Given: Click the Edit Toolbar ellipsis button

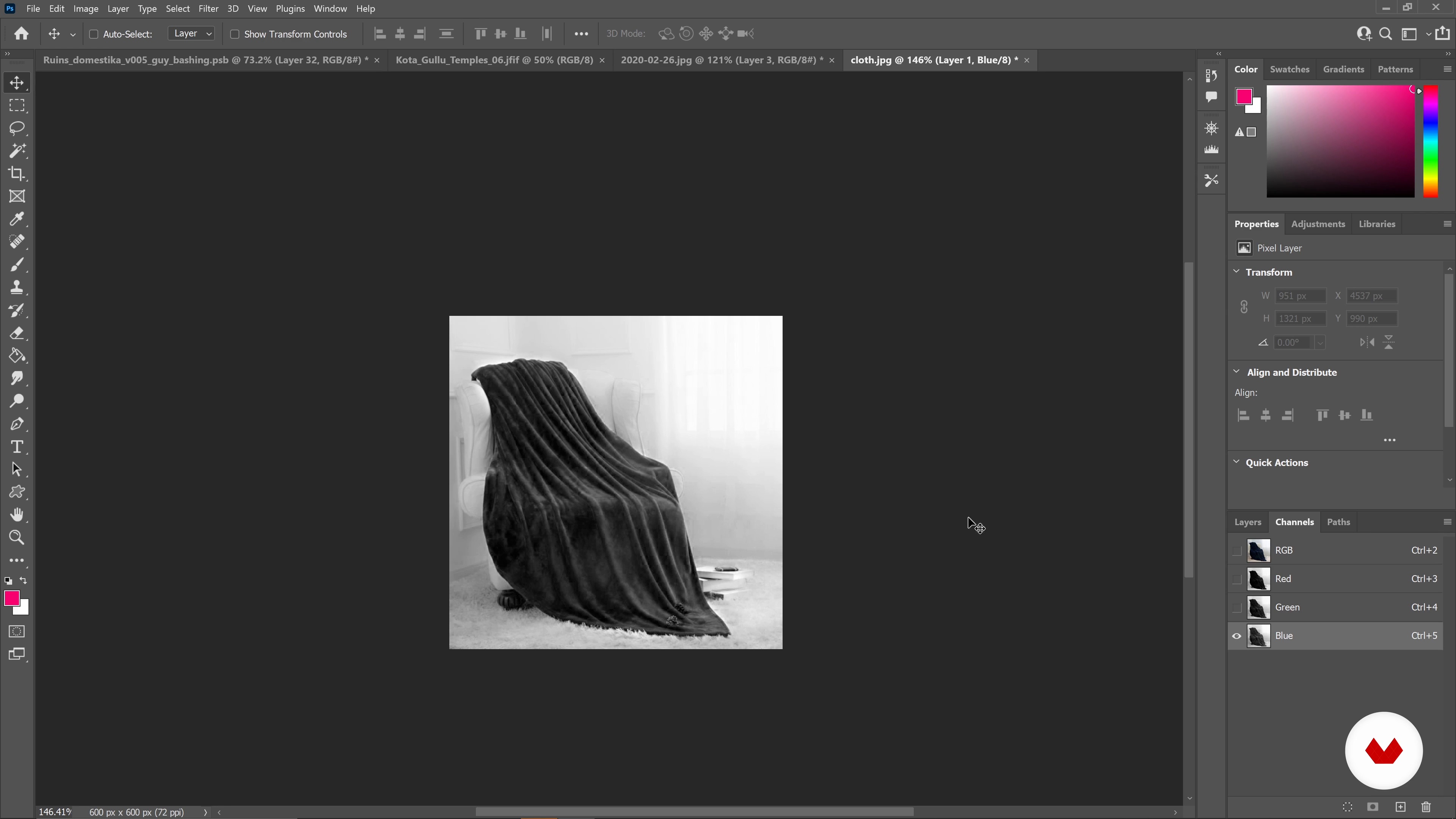Looking at the screenshot, I should pos(17,561).
